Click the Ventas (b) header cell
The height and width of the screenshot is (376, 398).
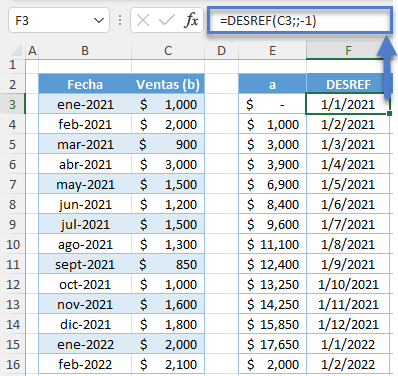168,84
